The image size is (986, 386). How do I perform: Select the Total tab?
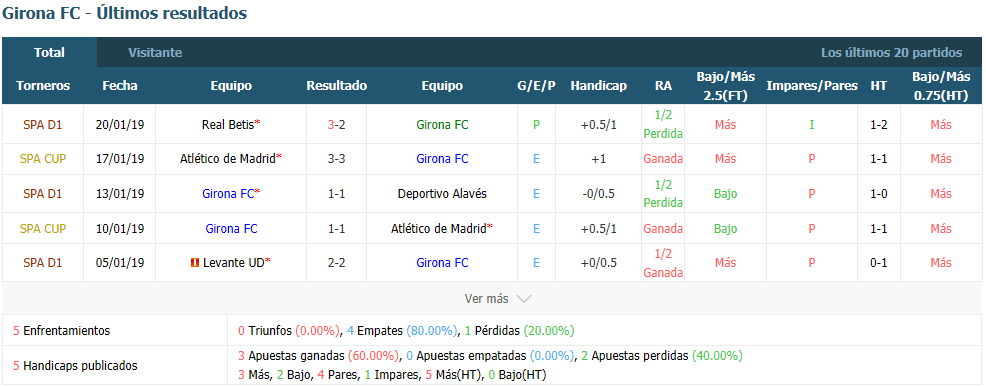point(50,53)
